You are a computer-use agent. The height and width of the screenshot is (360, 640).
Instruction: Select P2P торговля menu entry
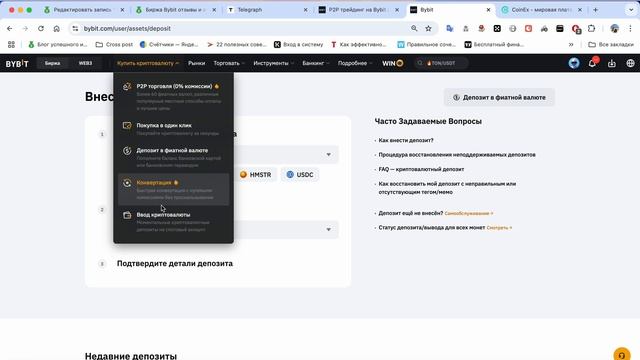pyautogui.click(x=173, y=97)
